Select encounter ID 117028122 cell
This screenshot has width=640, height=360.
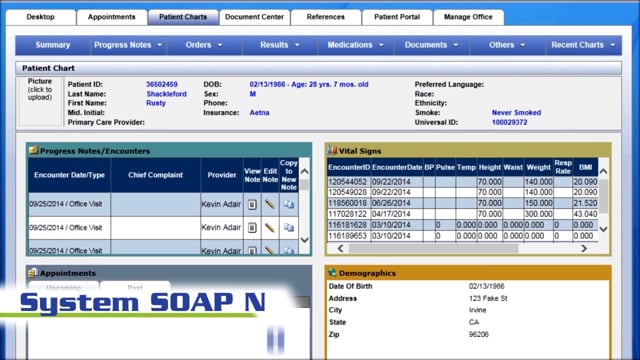pyautogui.click(x=349, y=214)
